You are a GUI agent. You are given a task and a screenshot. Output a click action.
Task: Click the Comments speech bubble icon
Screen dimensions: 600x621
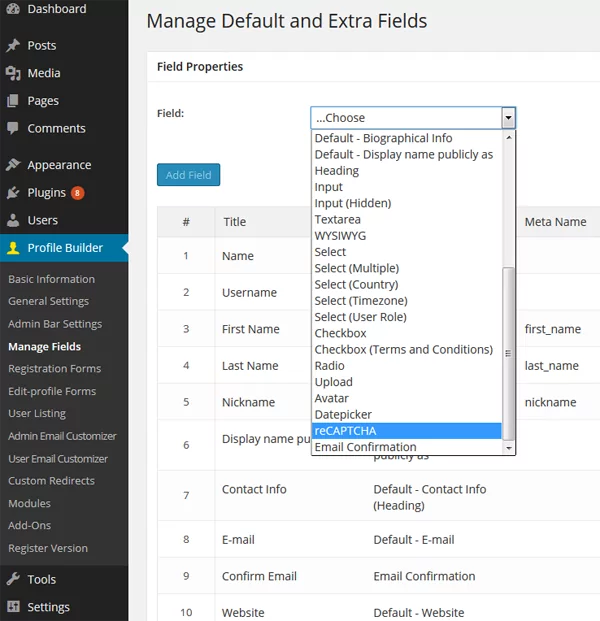(x=13, y=128)
